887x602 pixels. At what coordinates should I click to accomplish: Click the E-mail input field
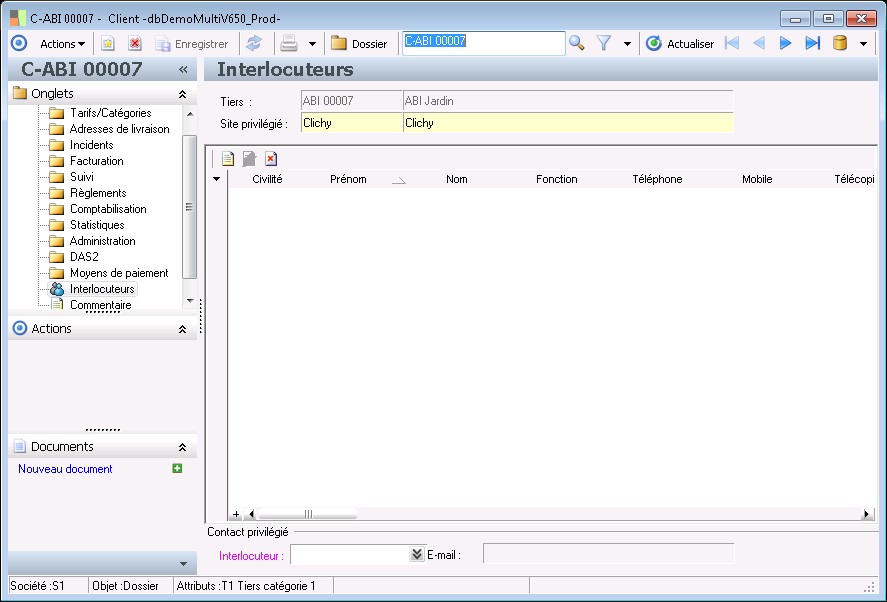click(x=608, y=554)
